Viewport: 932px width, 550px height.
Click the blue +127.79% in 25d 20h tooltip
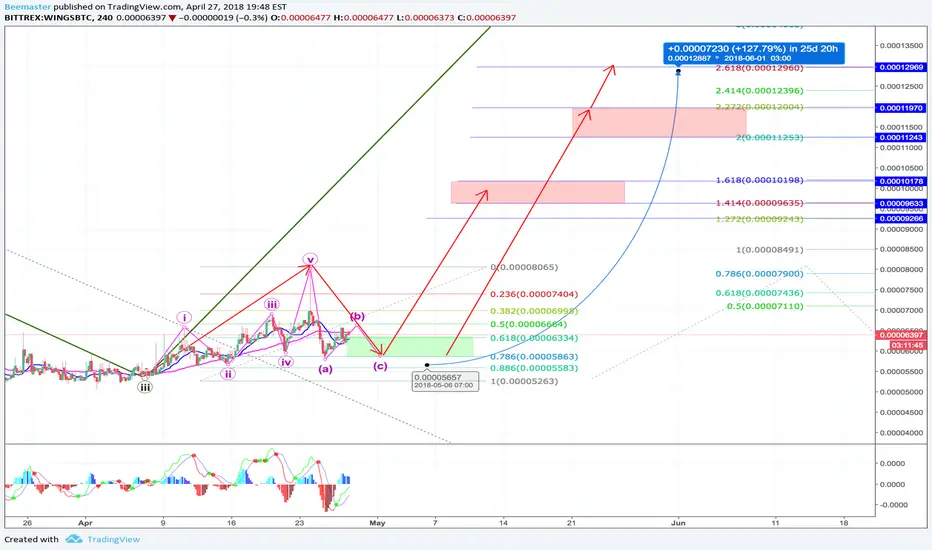753,53
